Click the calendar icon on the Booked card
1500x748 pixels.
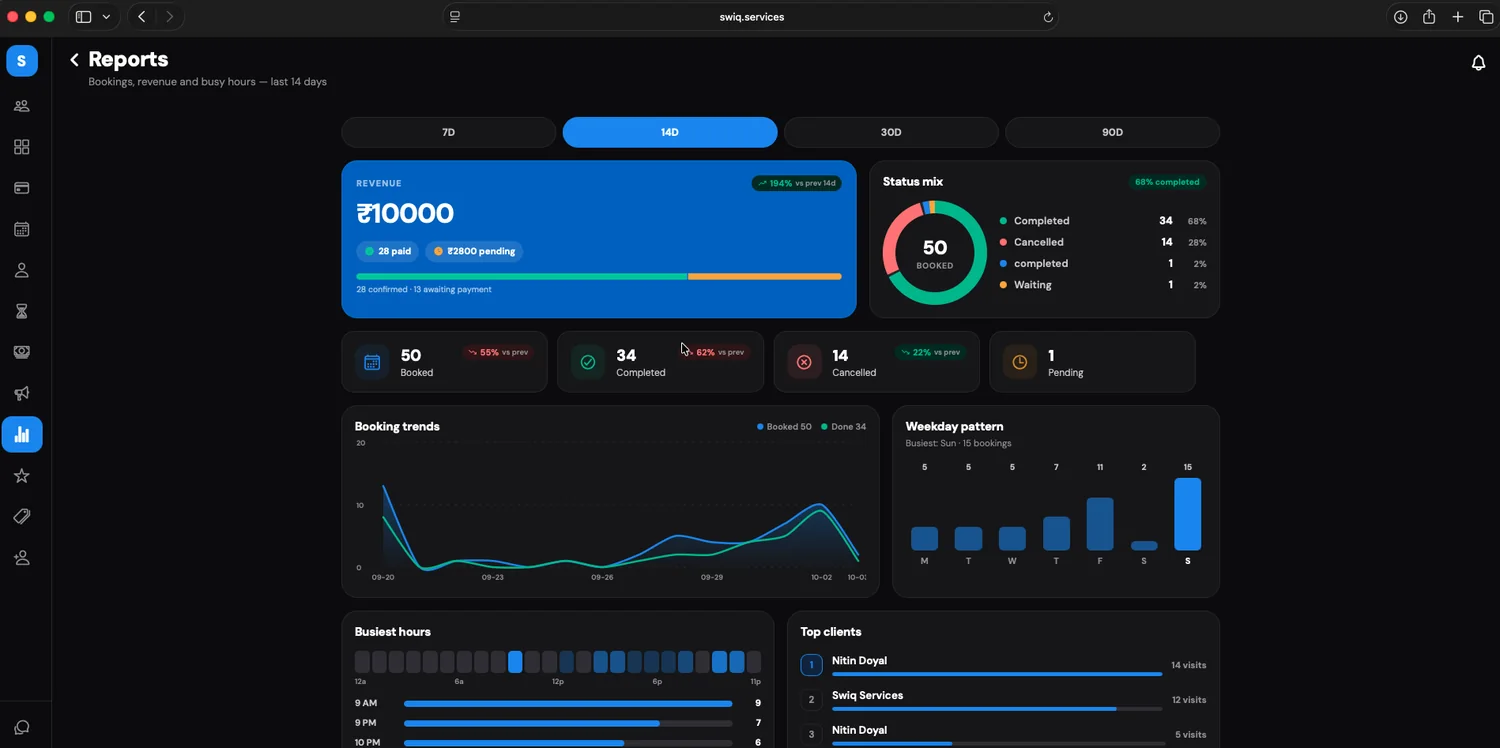click(372, 362)
